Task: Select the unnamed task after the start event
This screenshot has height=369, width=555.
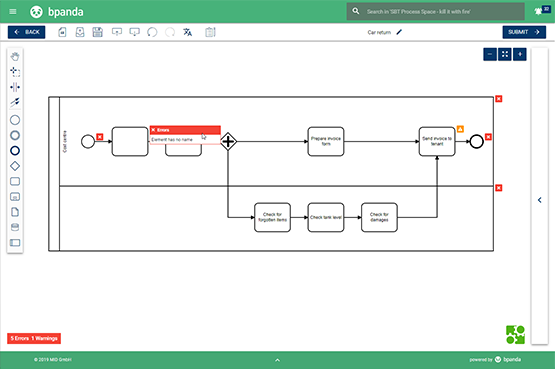Action: (130, 142)
